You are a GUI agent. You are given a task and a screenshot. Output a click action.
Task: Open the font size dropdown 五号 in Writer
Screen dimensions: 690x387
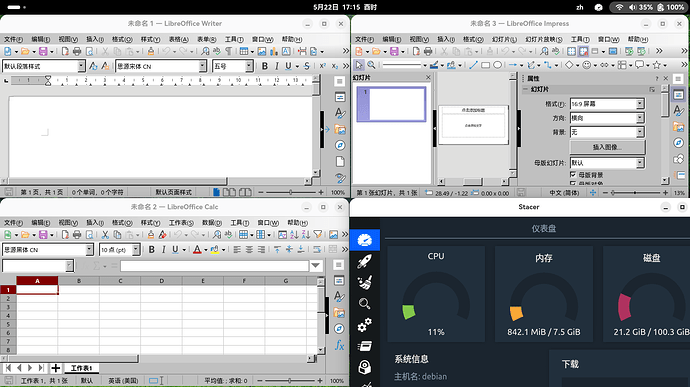coord(250,66)
